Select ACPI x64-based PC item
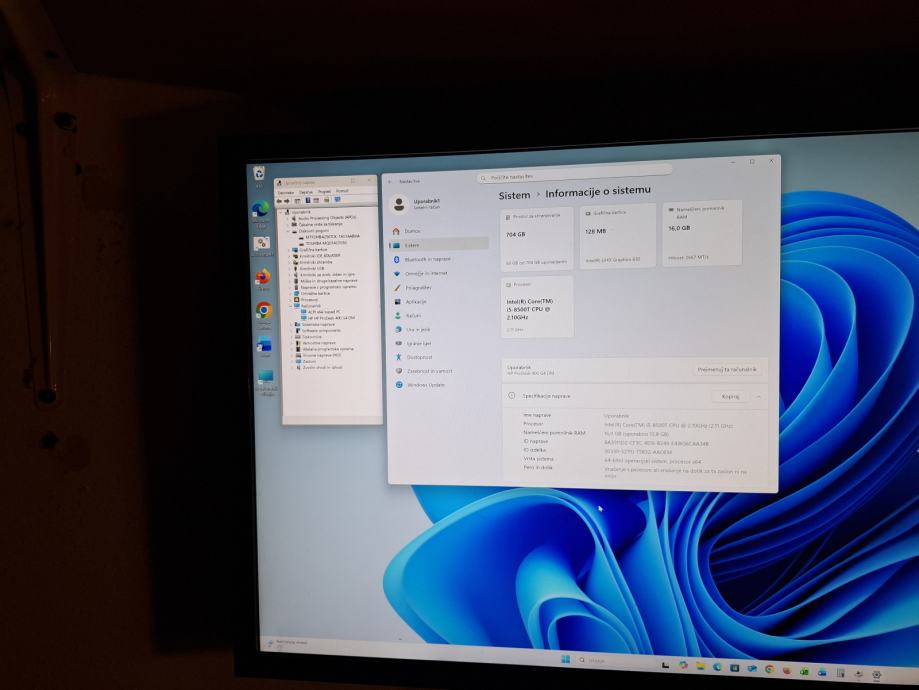The width and height of the screenshot is (919, 690). [324, 312]
